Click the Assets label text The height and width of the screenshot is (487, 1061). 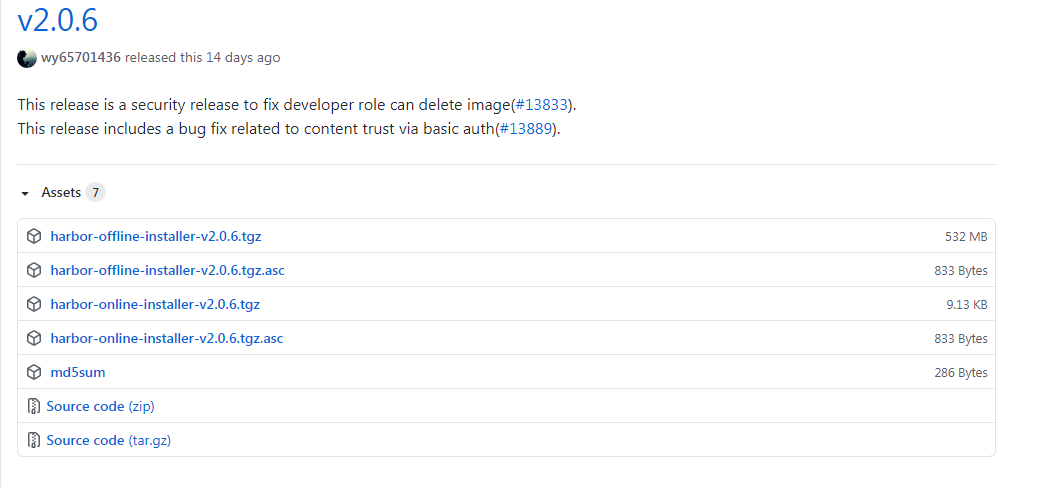61,193
